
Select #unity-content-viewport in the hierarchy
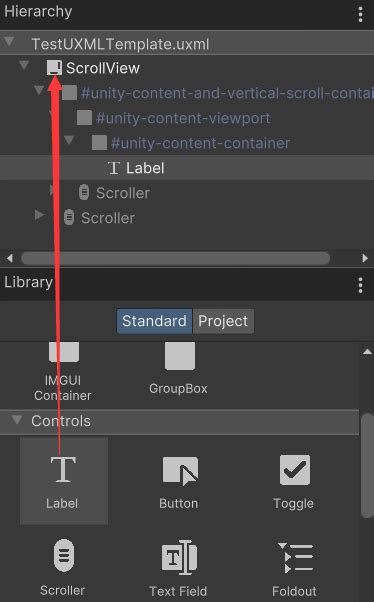tap(183, 118)
